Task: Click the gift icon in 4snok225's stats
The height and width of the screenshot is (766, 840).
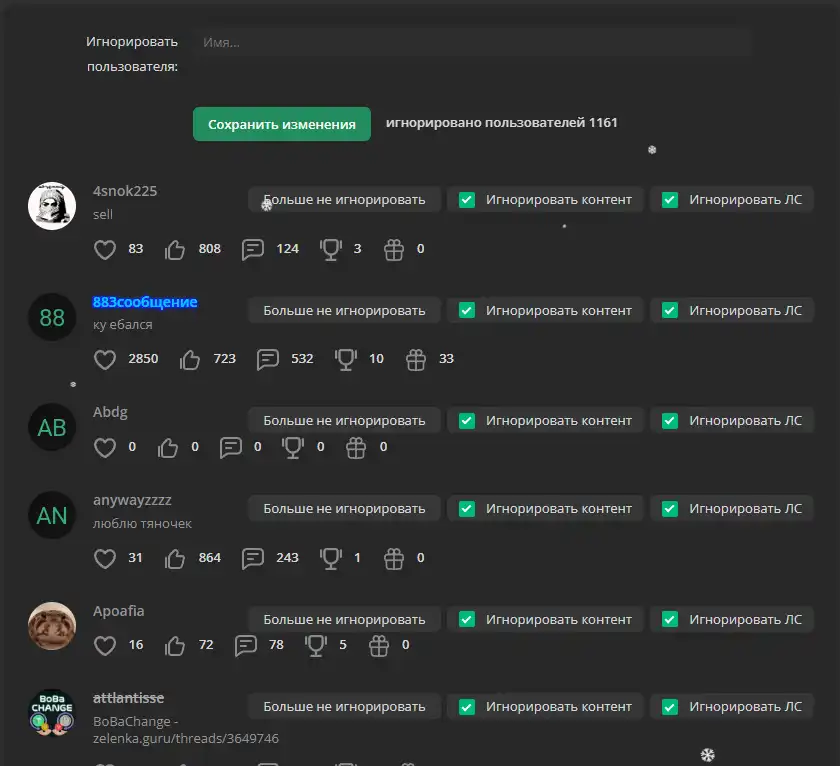Action: 394,250
